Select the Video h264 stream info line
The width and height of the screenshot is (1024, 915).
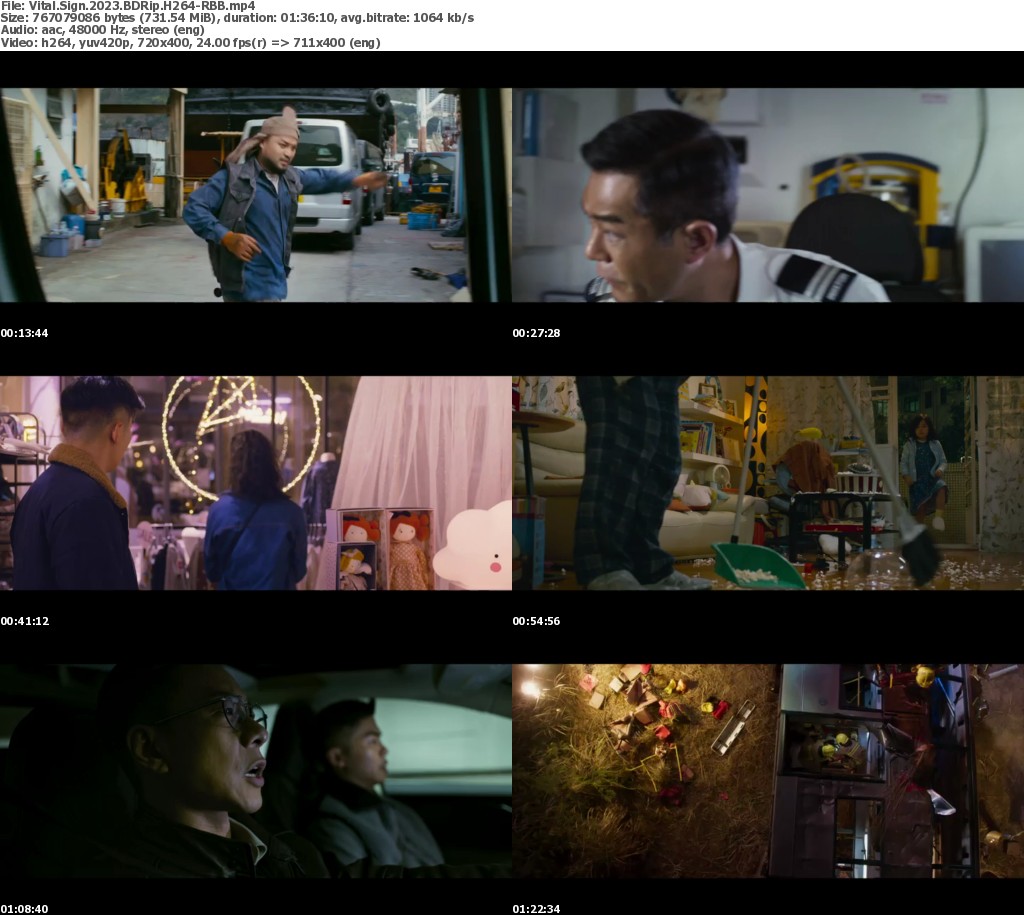pos(190,43)
